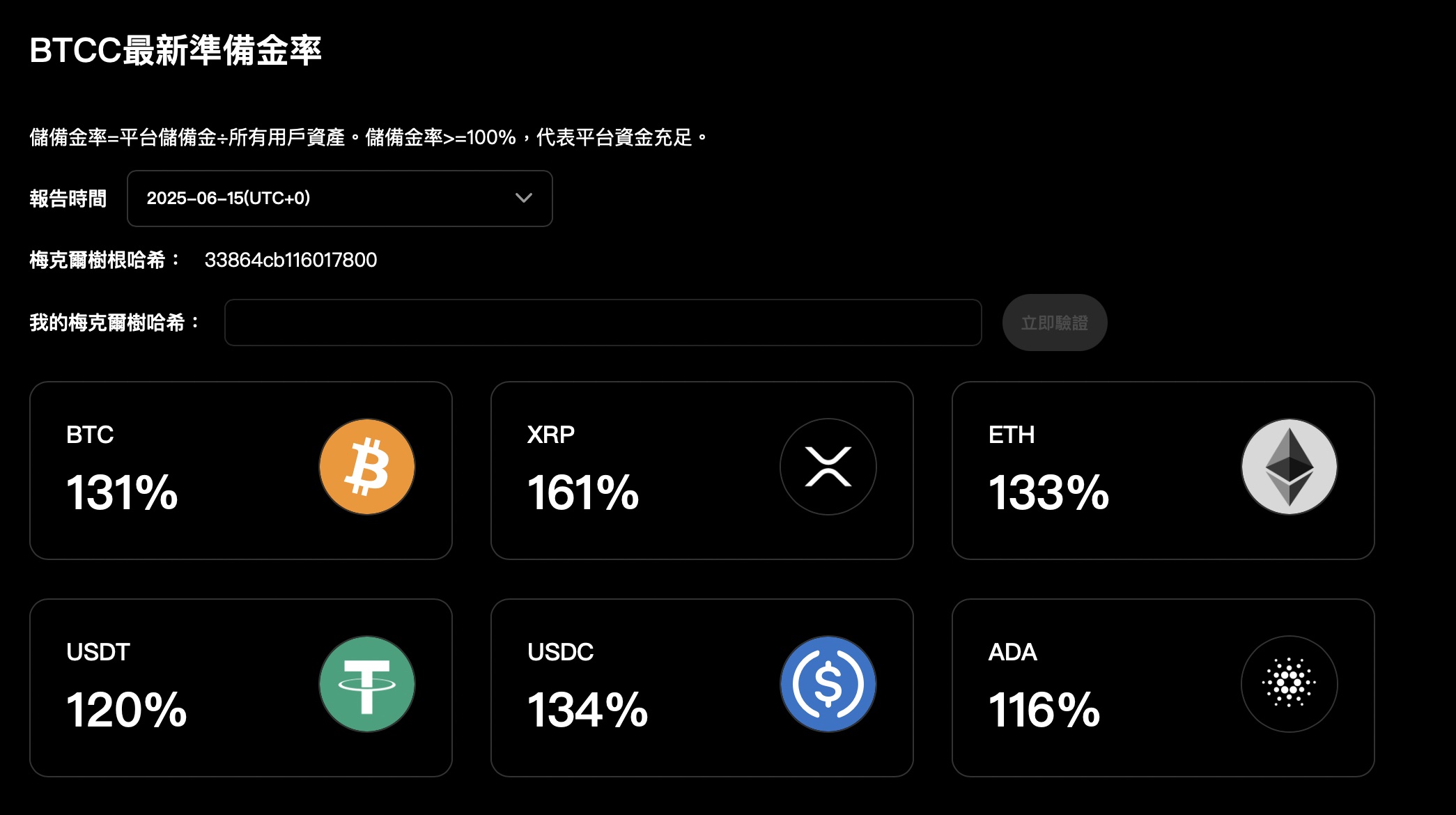Click the Cardano (ADA) icon
This screenshot has height=815, width=1456.
point(1290,683)
